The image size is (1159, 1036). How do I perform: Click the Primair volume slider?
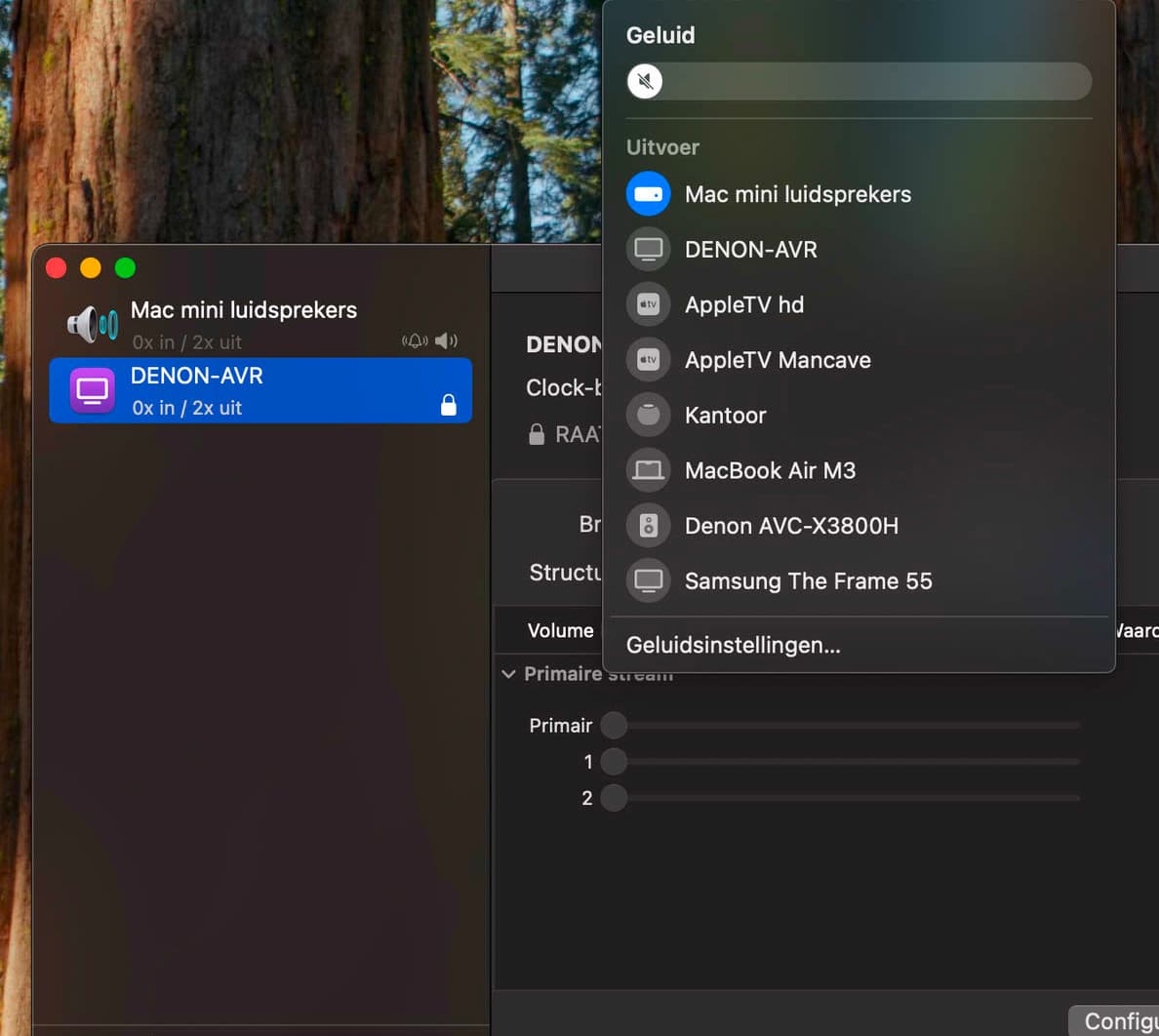840,726
